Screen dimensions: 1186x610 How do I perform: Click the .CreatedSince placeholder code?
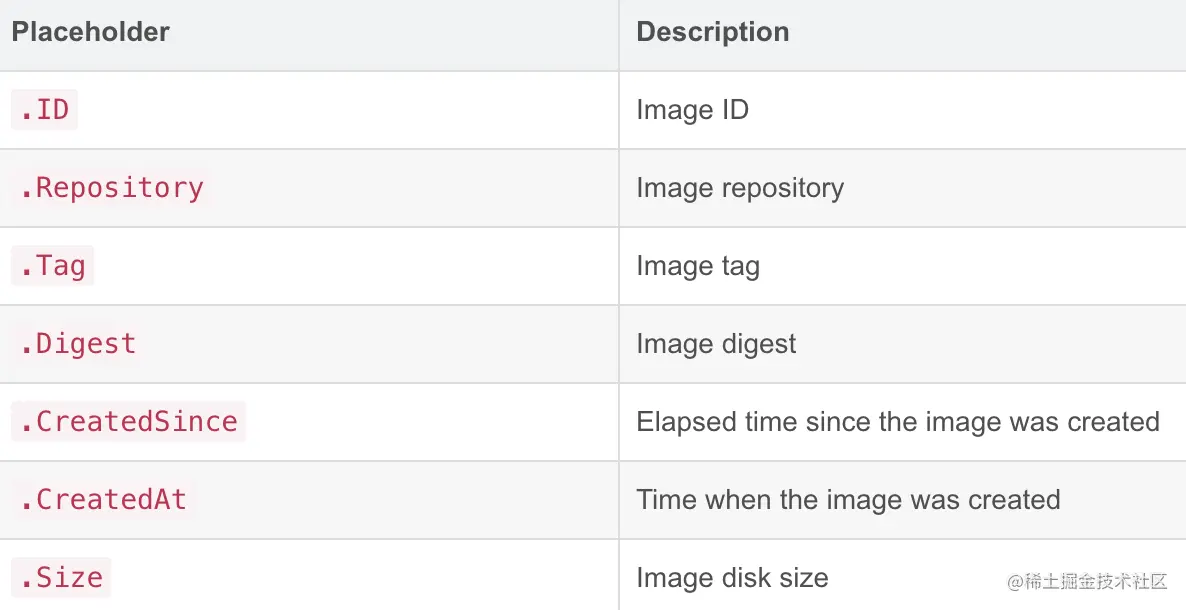(x=128, y=422)
